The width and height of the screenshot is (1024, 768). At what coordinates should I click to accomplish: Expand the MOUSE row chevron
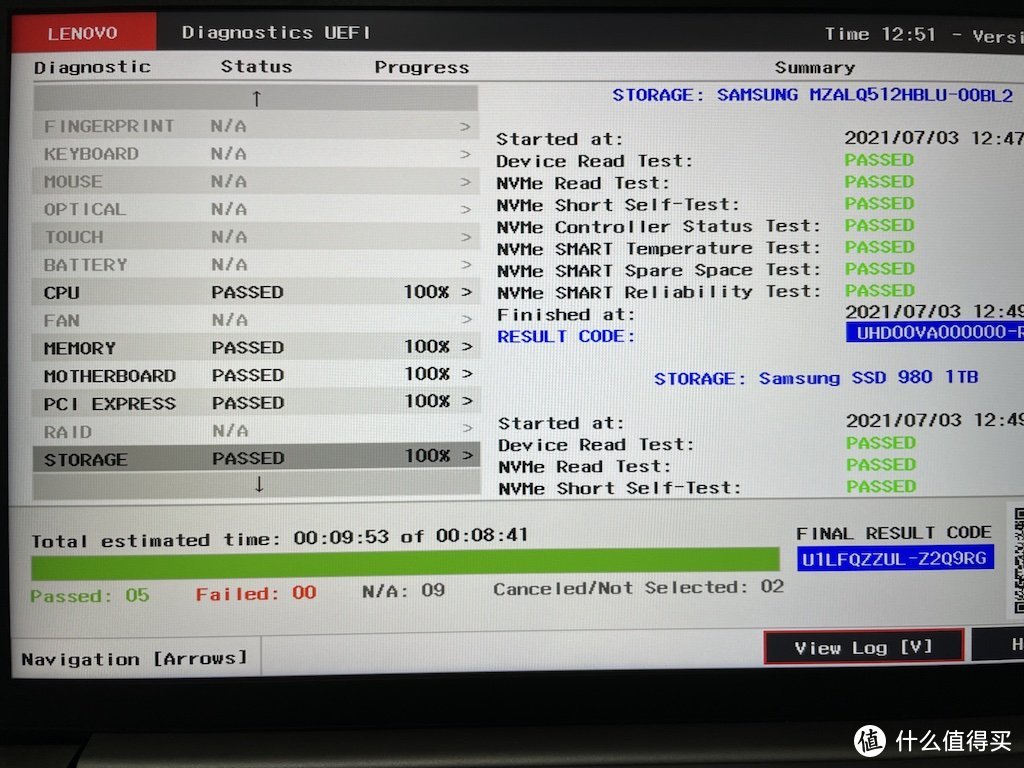tap(465, 182)
